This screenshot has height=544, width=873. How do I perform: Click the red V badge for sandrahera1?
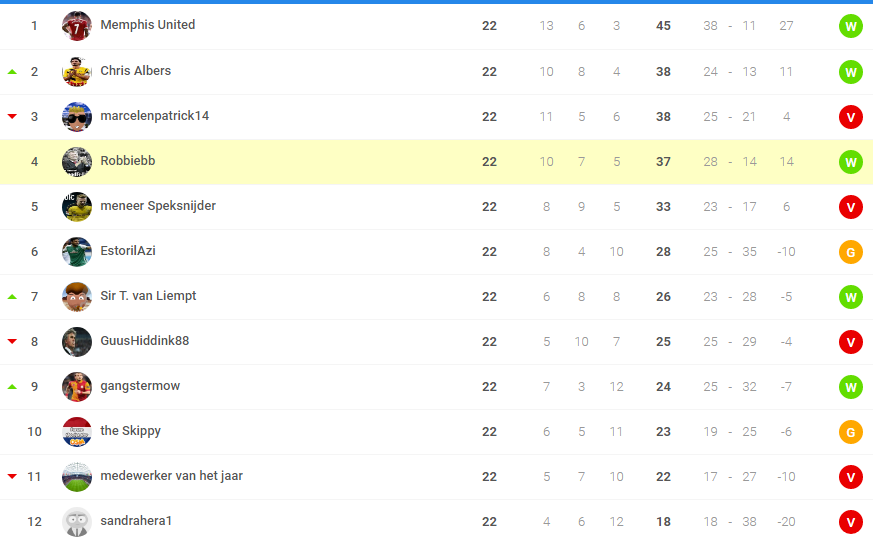851,522
